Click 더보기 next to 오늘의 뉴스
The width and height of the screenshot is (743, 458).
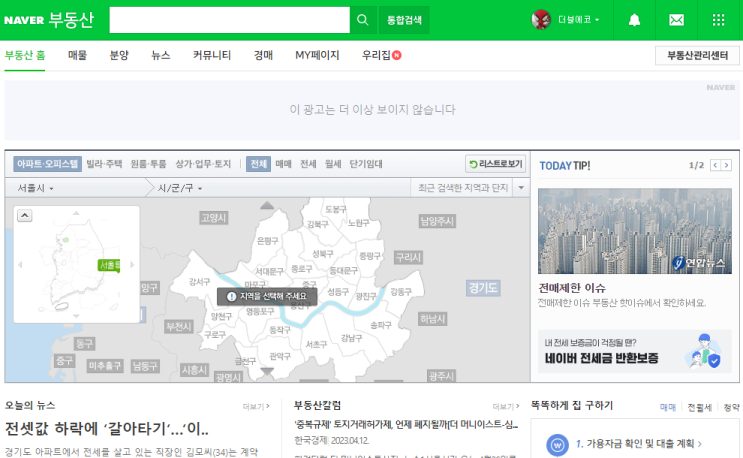[256, 406]
